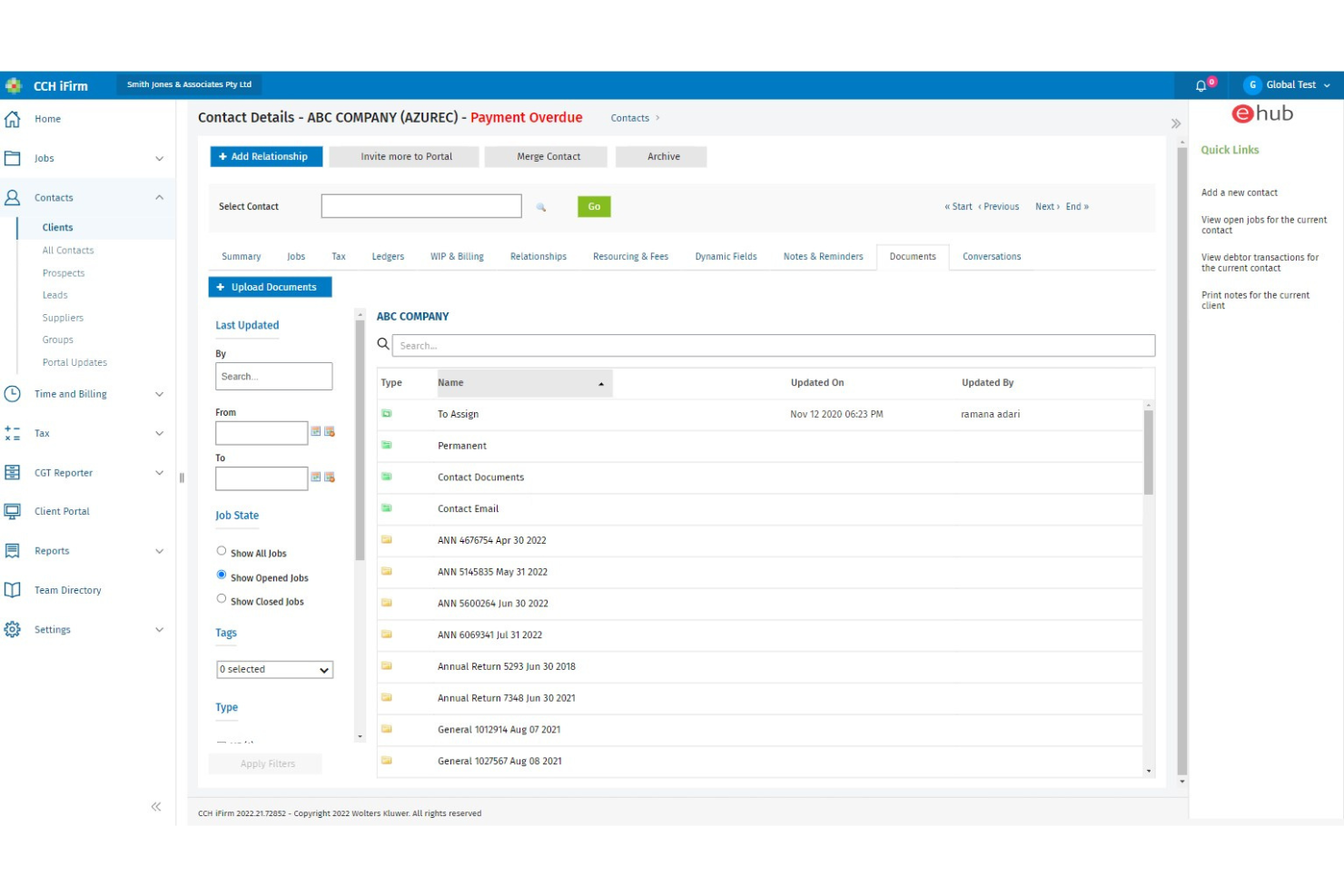Click the Reports icon in sidebar

coord(13,551)
